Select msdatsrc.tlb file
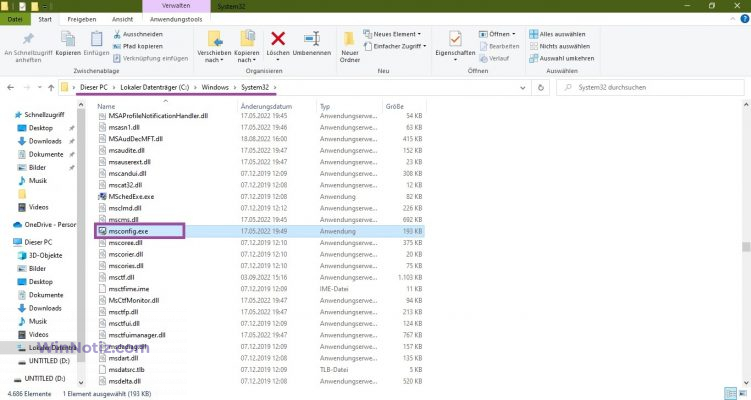 [121, 370]
